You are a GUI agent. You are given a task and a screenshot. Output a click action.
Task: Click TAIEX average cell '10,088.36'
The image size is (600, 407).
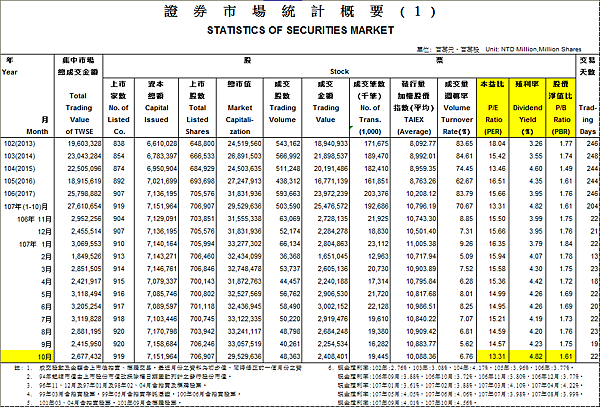point(421,357)
